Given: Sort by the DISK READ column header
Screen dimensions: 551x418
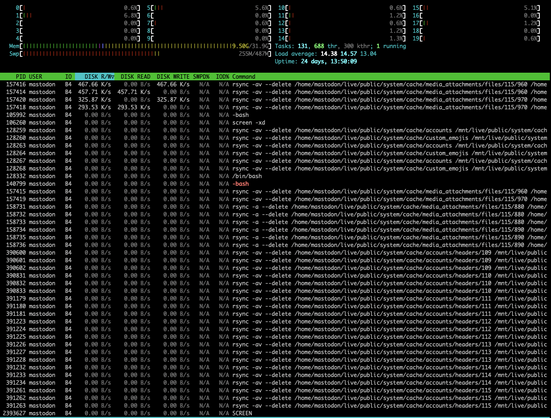Looking at the screenshot, I should pyautogui.click(x=135, y=77).
